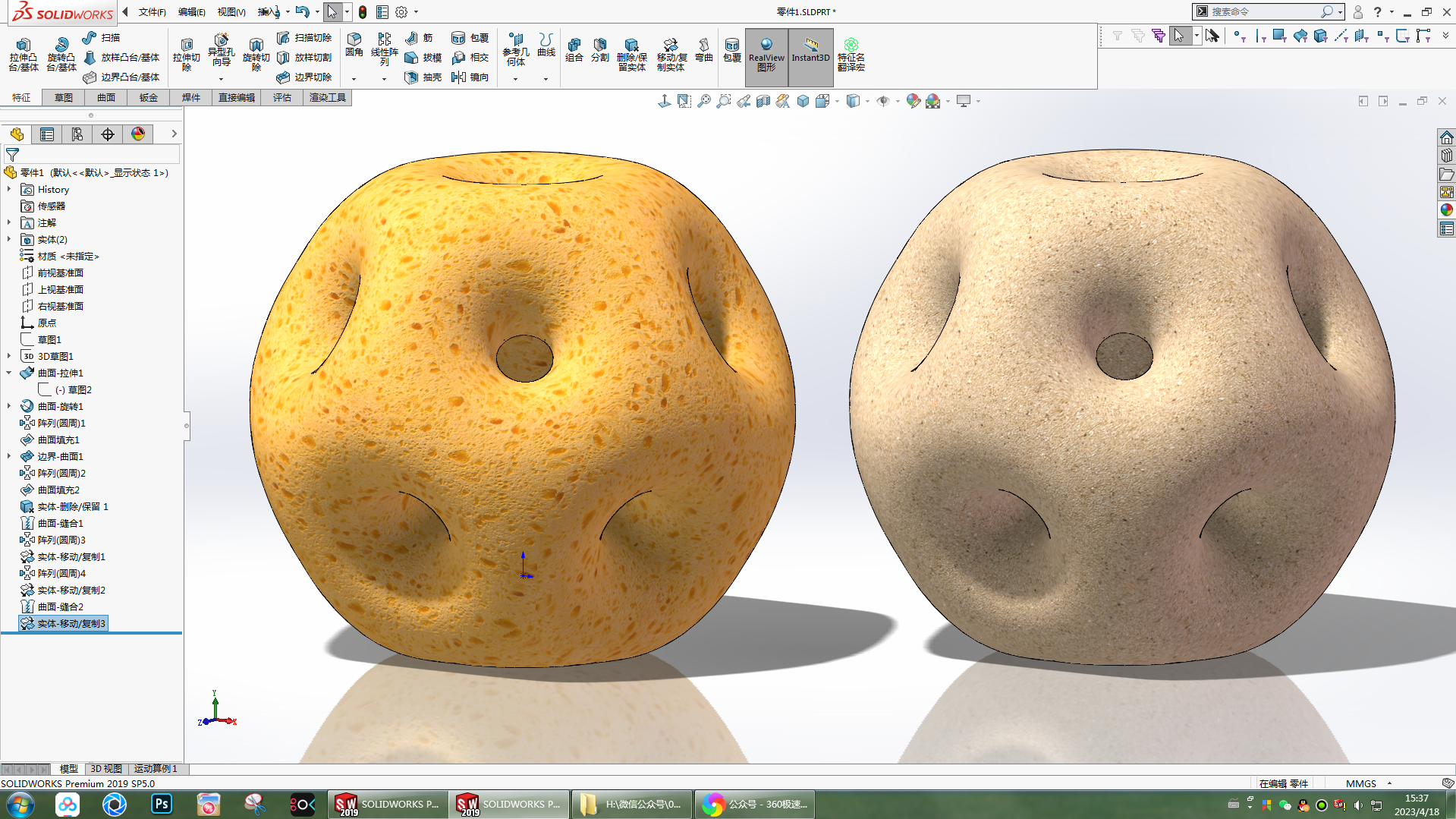Open the 参考几何体 reference geometry tool
Image resolution: width=1456 pixels, height=819 pixels.
tap(516, 49)
